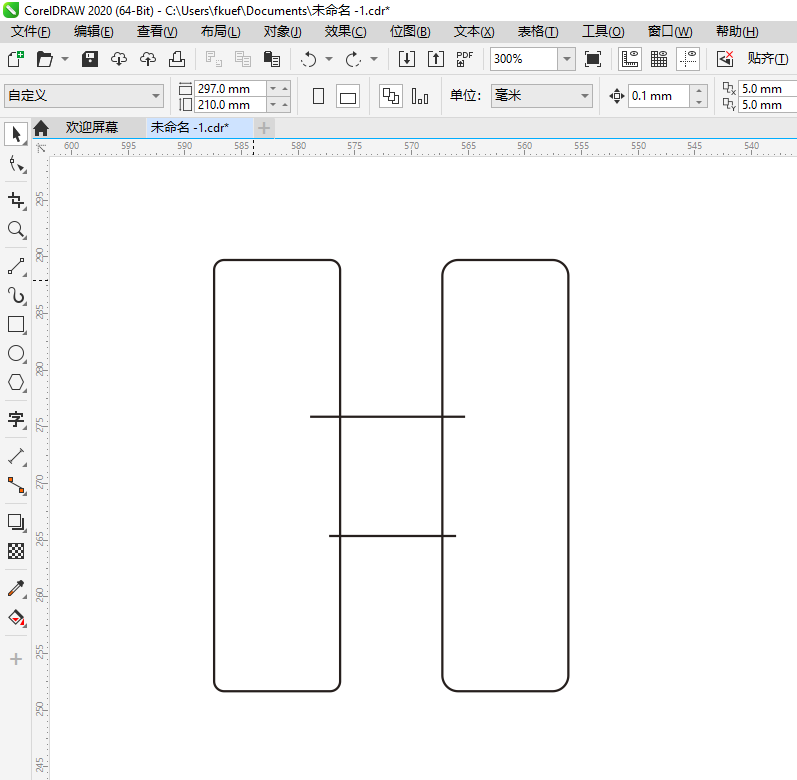The width and height of the screenshot is (797, 780).
Task: Toggle all pages layout button
Action: click(x=391, y=96)
